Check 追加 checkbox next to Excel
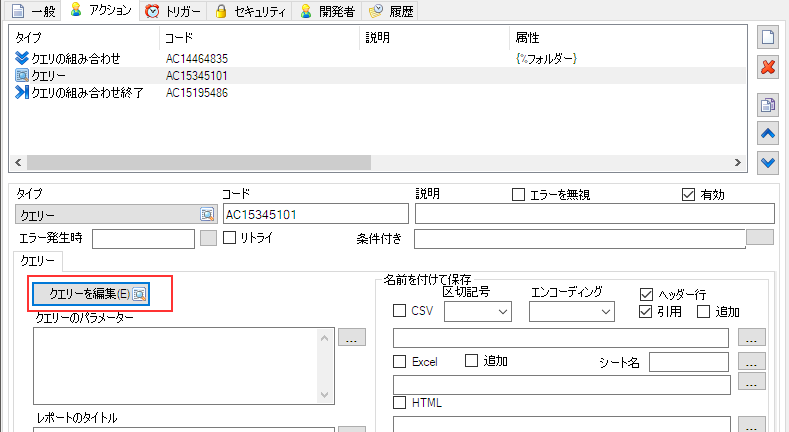The height and width of the screenshot is (432, 789). tap(471, 360)
